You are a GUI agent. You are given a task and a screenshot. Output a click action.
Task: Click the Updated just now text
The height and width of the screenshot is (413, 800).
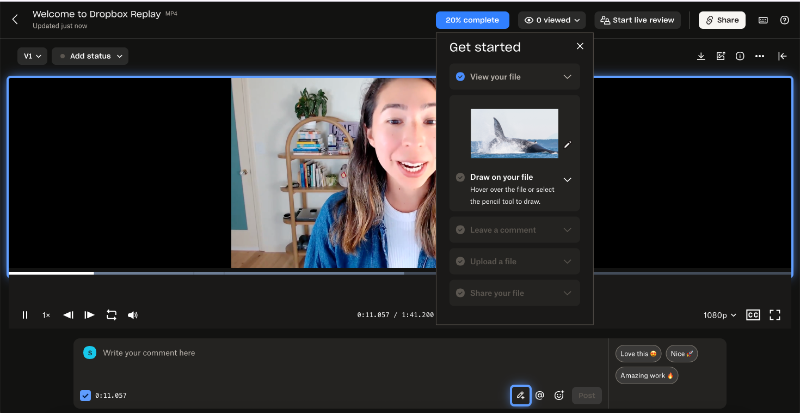60,26
